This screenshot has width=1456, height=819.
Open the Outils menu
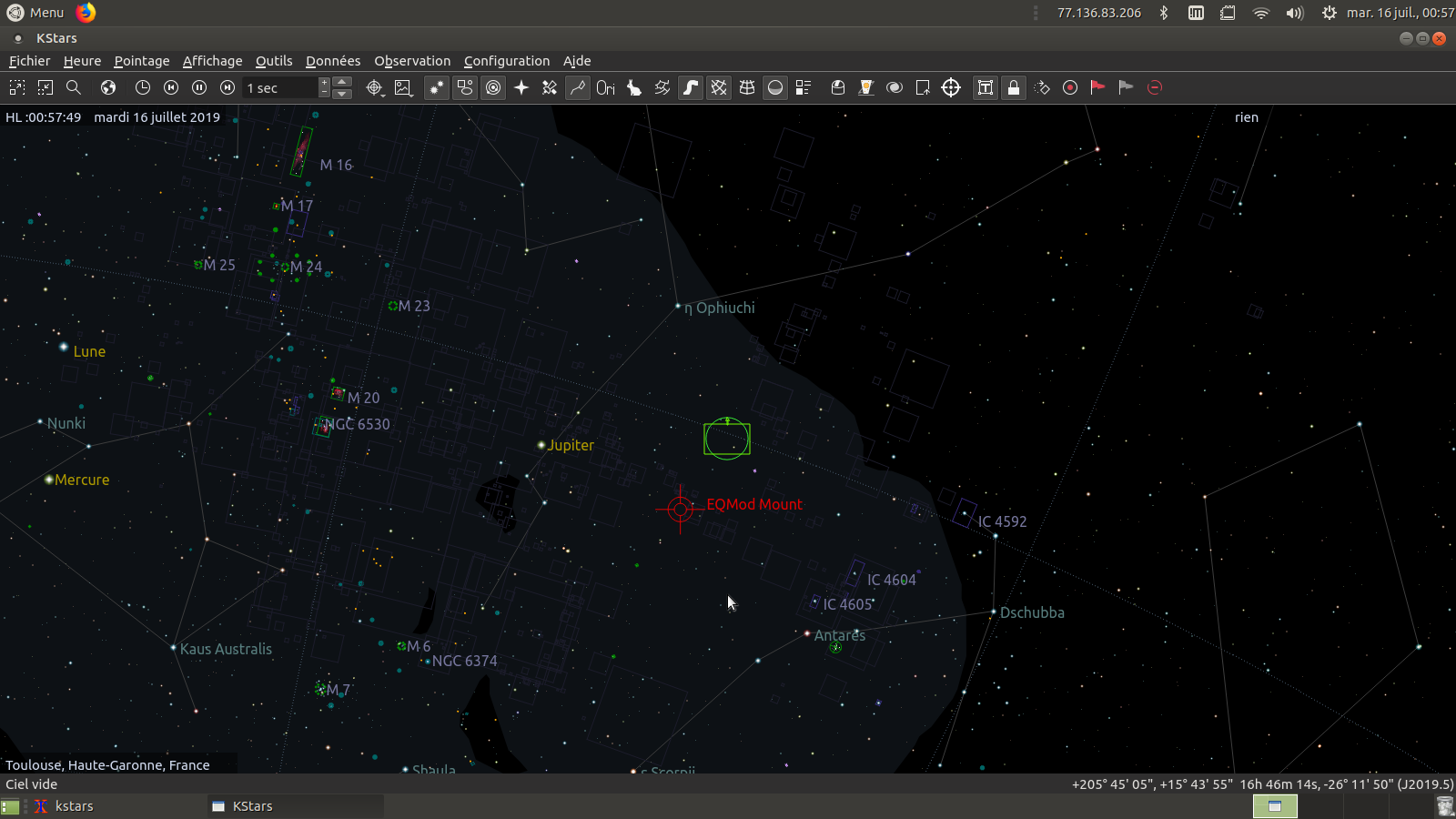click(274, 61)
